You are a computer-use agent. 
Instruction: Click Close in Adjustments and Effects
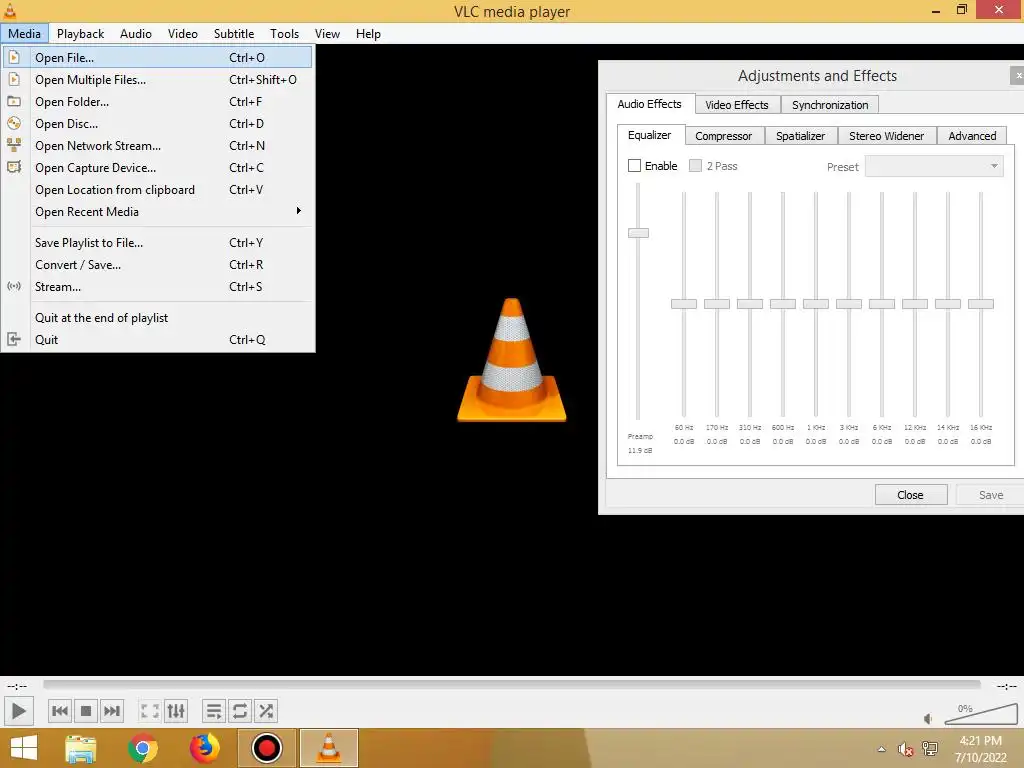click(x=910, y=495)
